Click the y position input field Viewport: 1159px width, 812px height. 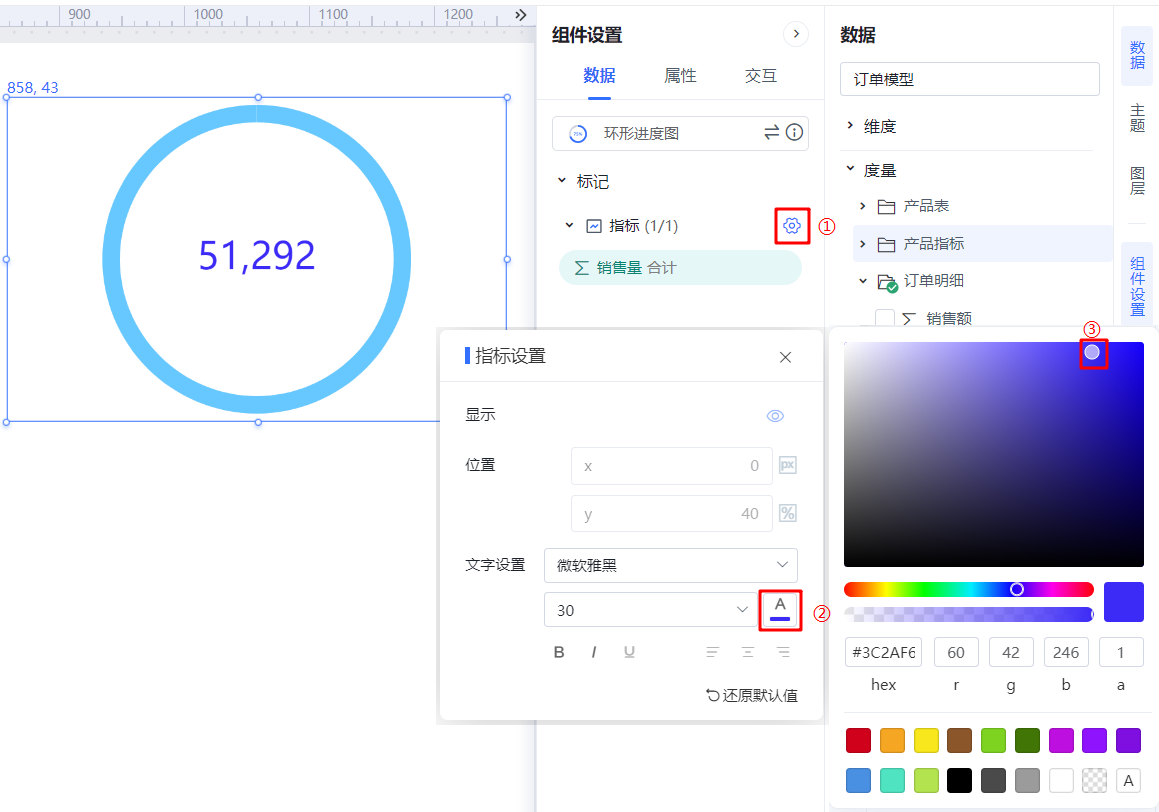click(x=671, y=514)
